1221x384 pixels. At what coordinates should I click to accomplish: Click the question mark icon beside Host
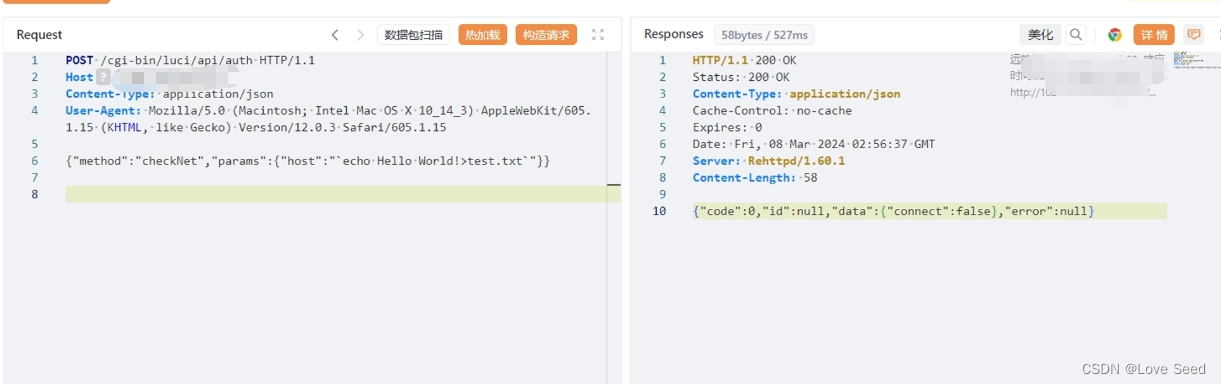103,77
